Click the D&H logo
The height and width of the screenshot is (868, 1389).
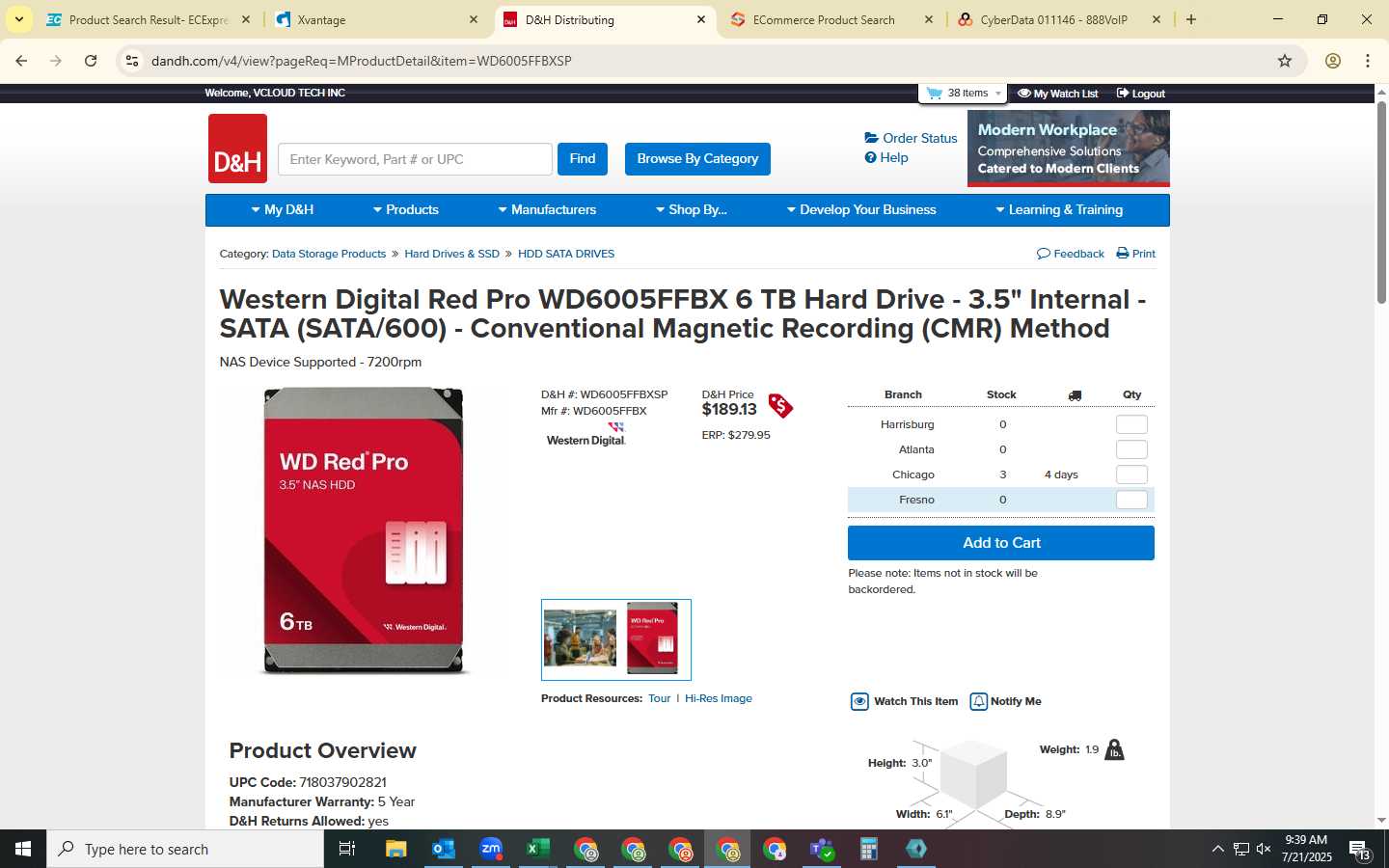point(237,149)
